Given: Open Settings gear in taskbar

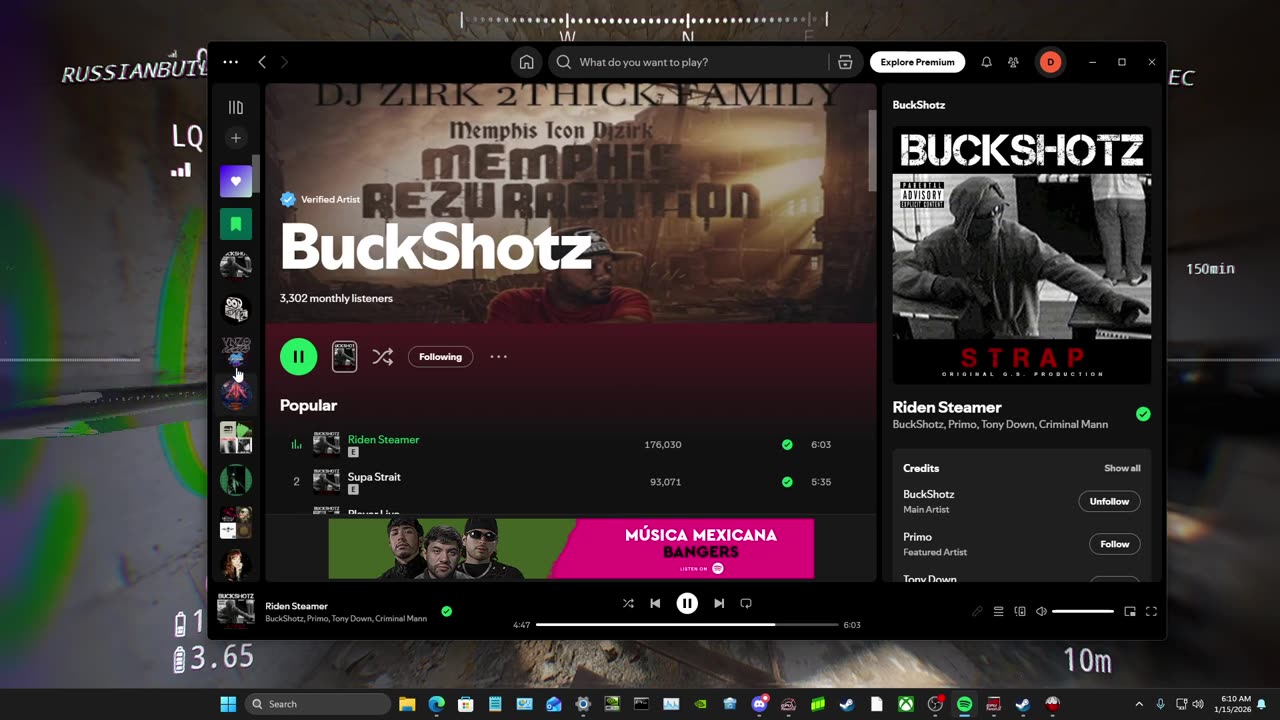Looking at the screenshot, I should pos(583,704).
